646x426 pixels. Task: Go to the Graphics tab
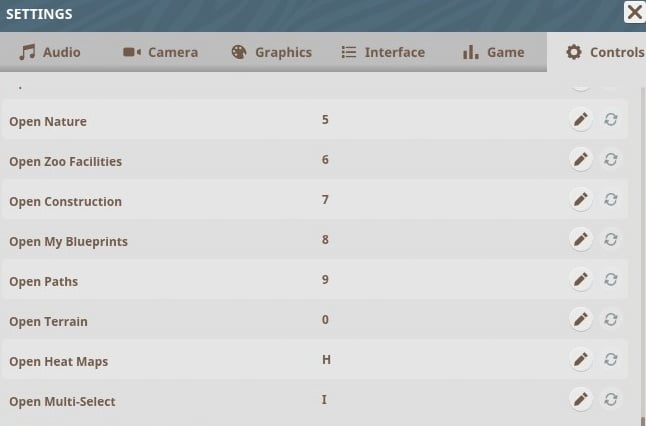coord(271,52)
